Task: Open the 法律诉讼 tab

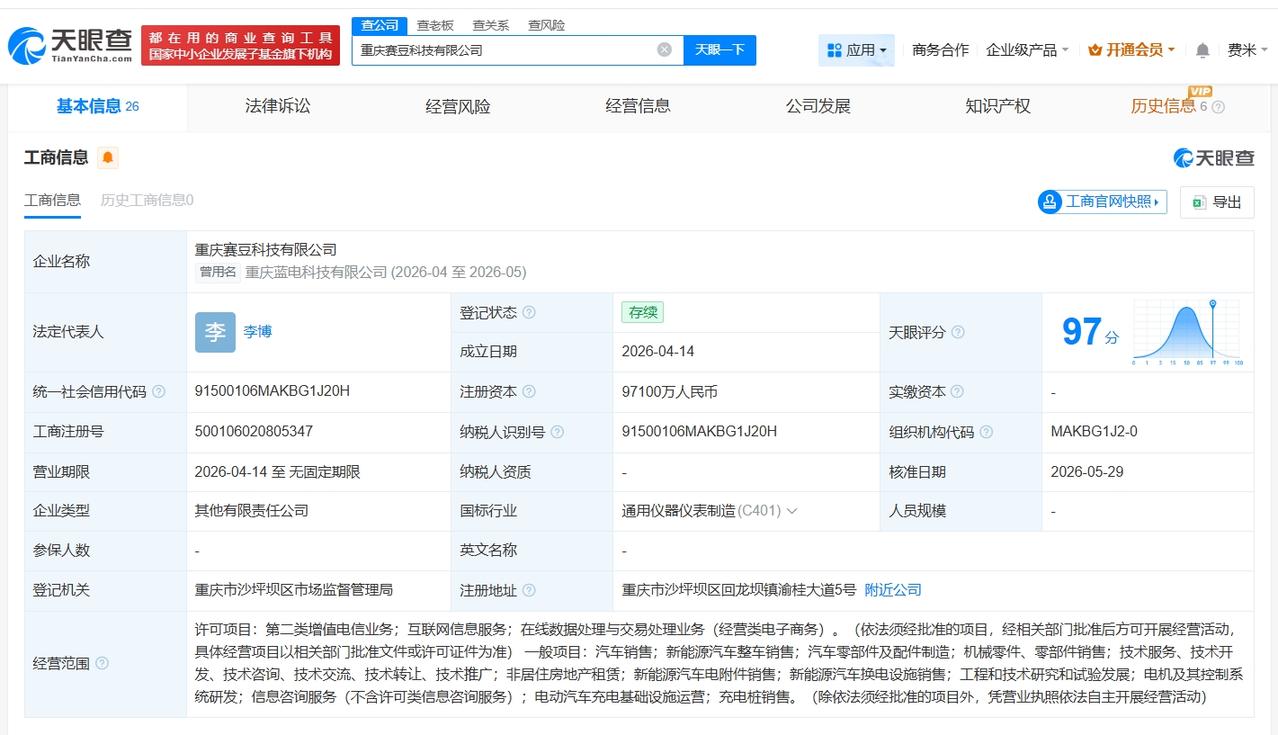Action: [x=278, y=106]
